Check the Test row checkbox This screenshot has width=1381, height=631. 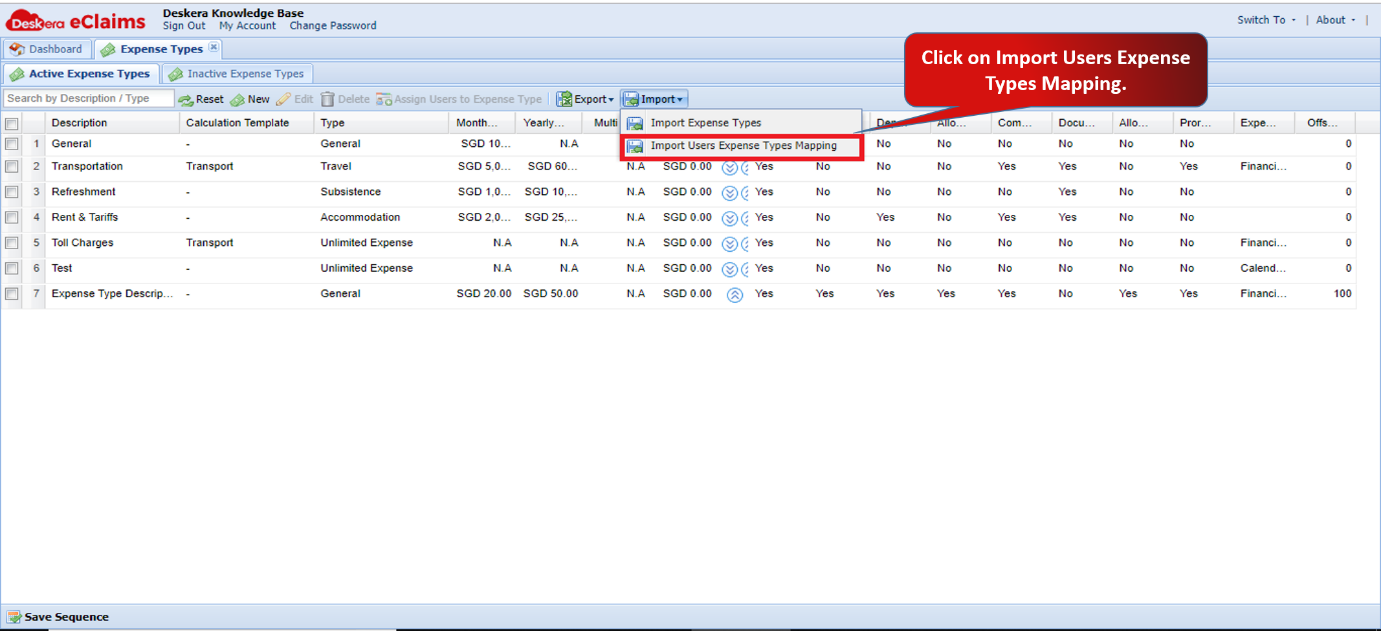(x=11, y=269)
